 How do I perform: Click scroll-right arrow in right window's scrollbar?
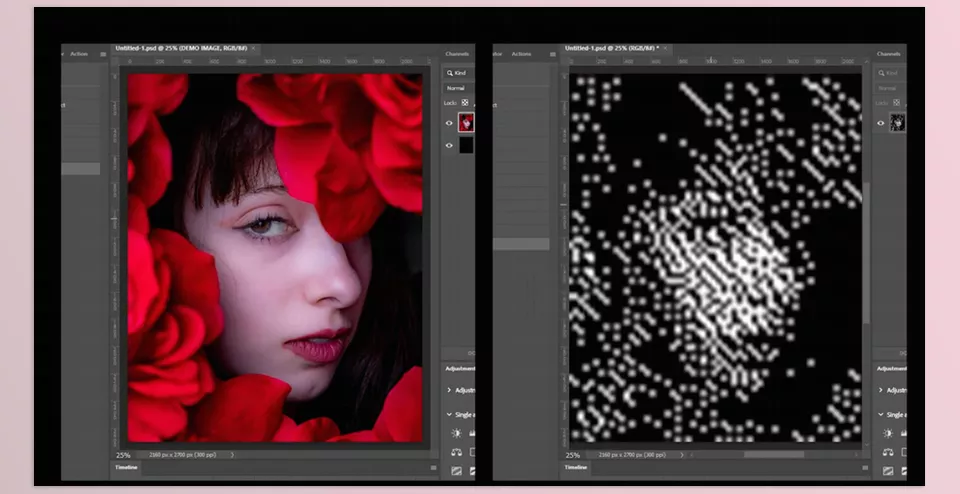pos(857,455)
